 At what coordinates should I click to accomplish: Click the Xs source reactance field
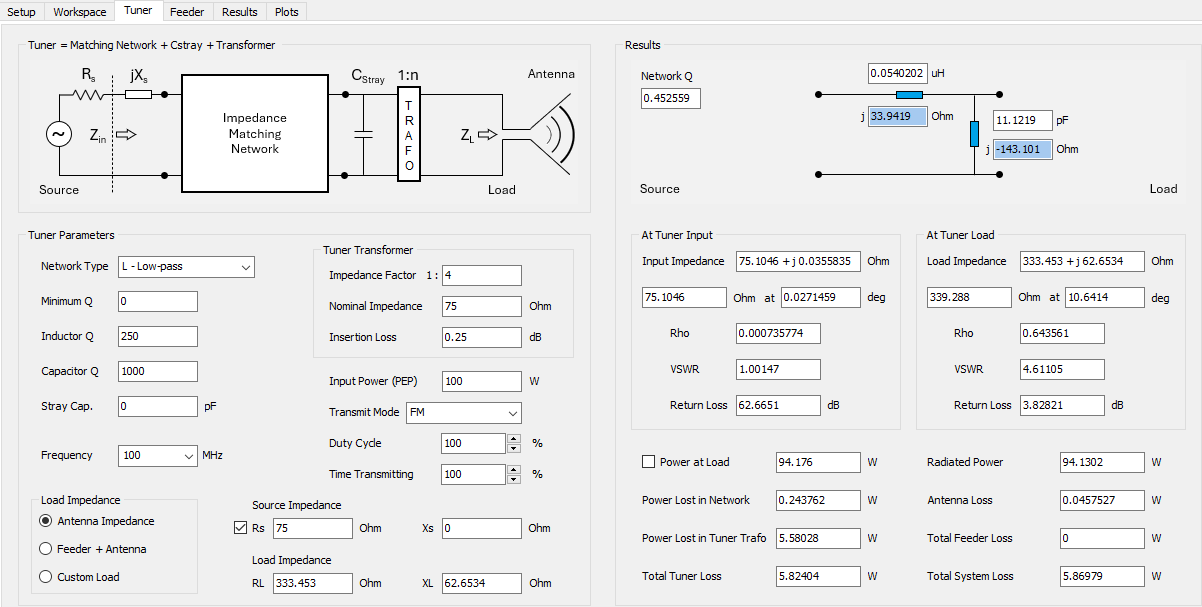click(x=482, y=529)
